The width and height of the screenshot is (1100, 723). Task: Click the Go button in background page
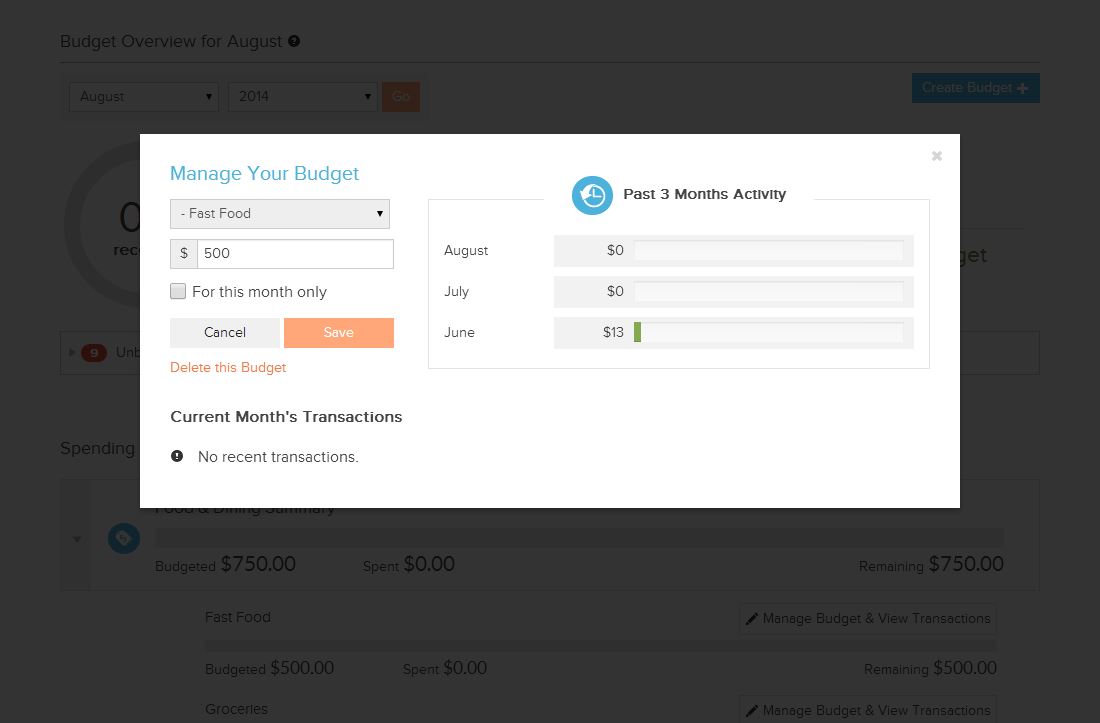coord(401,97)
